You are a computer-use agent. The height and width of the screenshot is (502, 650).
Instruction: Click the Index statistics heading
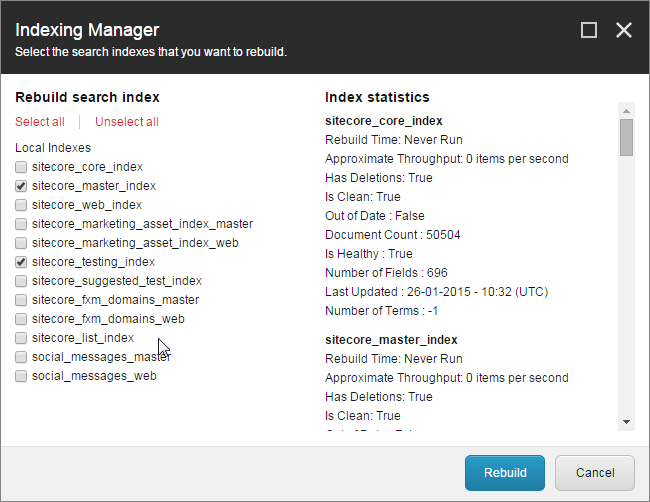pyautogui.click(x=377, y=97)
